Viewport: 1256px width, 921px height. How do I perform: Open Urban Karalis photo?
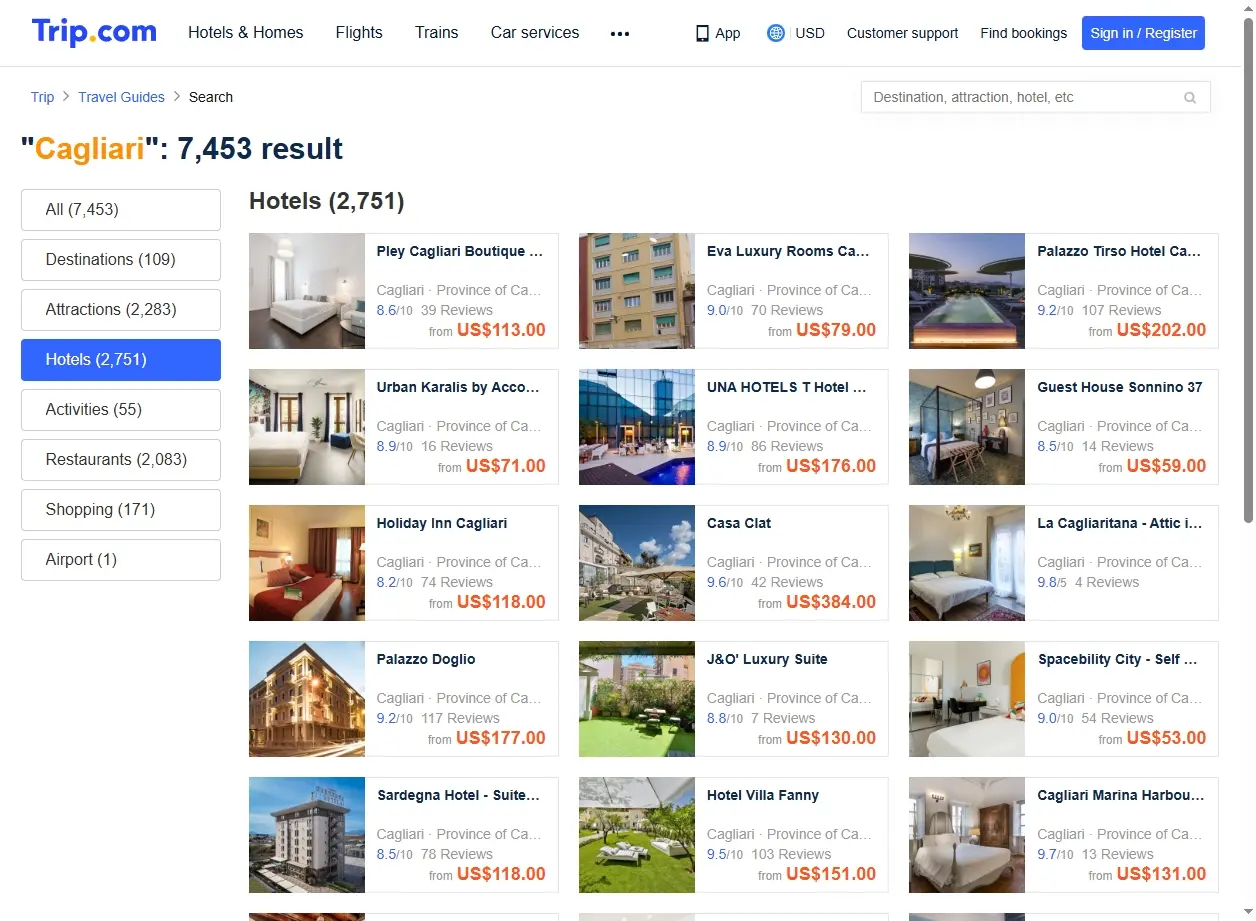(307, 427)
